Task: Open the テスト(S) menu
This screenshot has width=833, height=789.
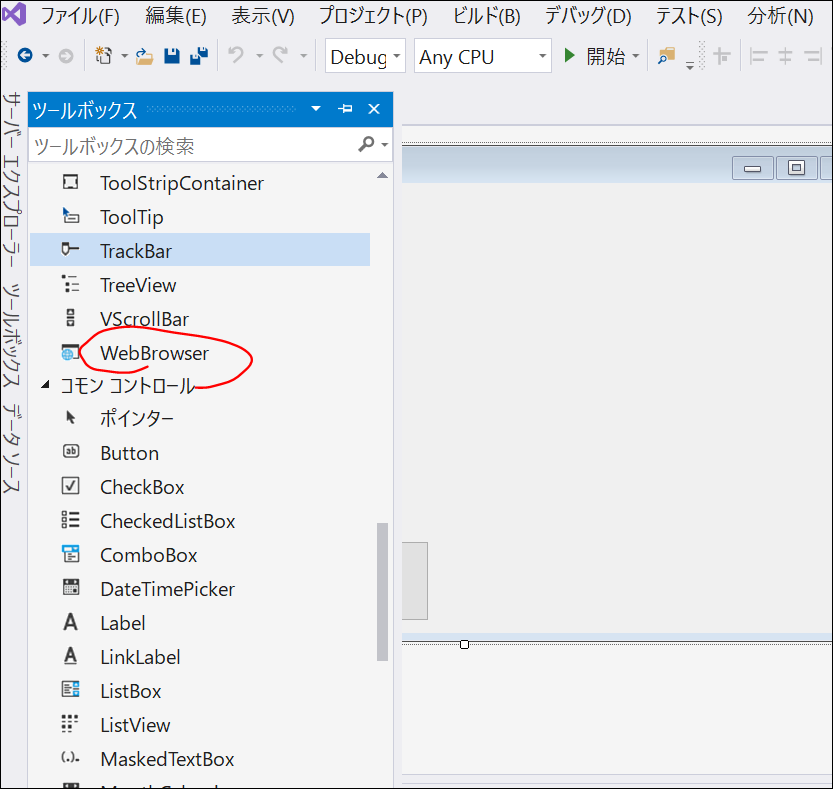Action: tap(689, 16)
